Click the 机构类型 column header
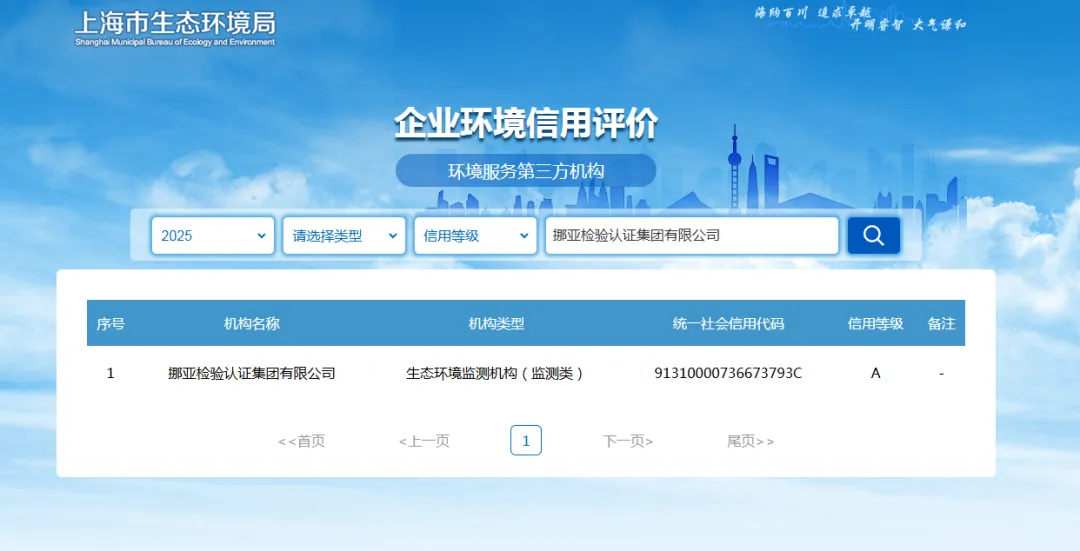 click(x=496, y=324)
